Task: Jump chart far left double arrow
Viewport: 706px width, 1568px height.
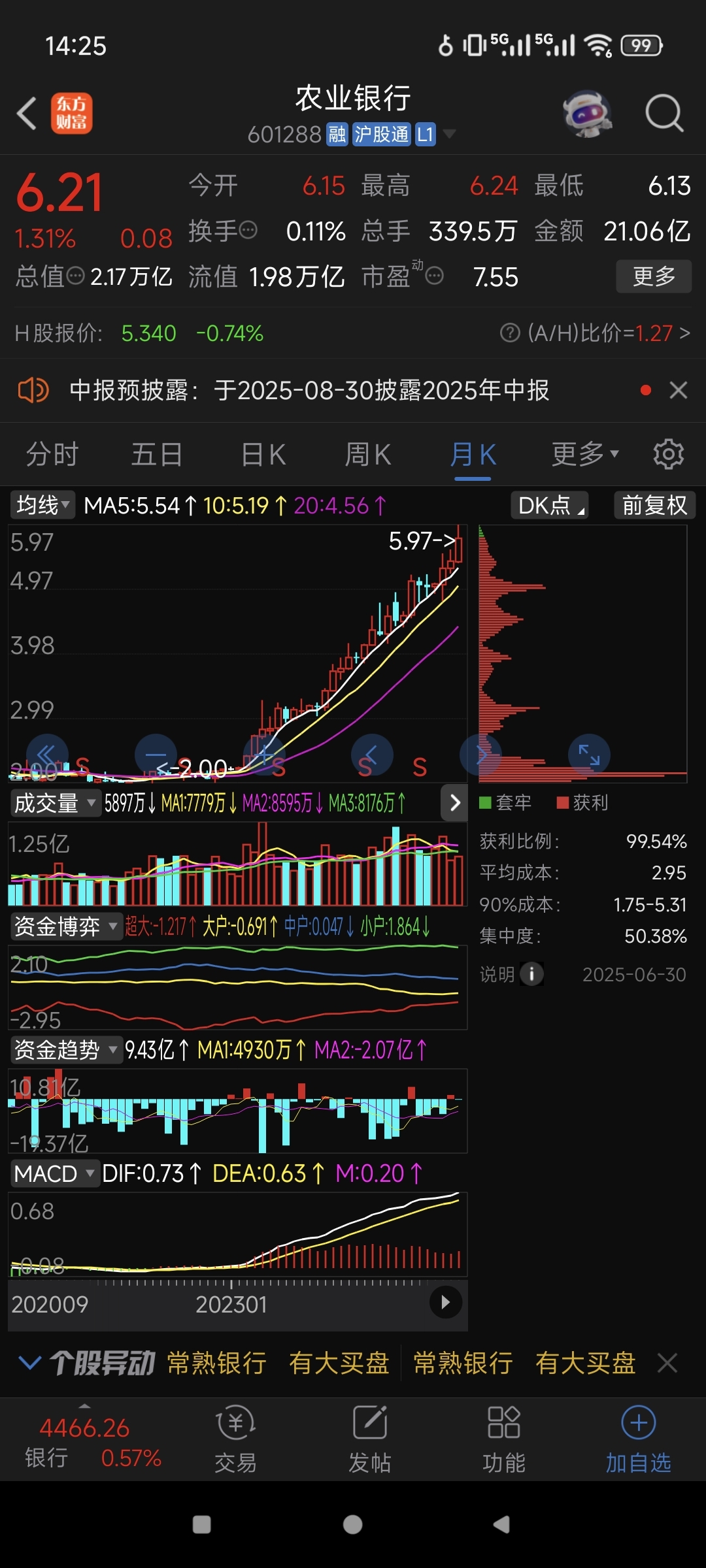Action: (x=47, y=755)
